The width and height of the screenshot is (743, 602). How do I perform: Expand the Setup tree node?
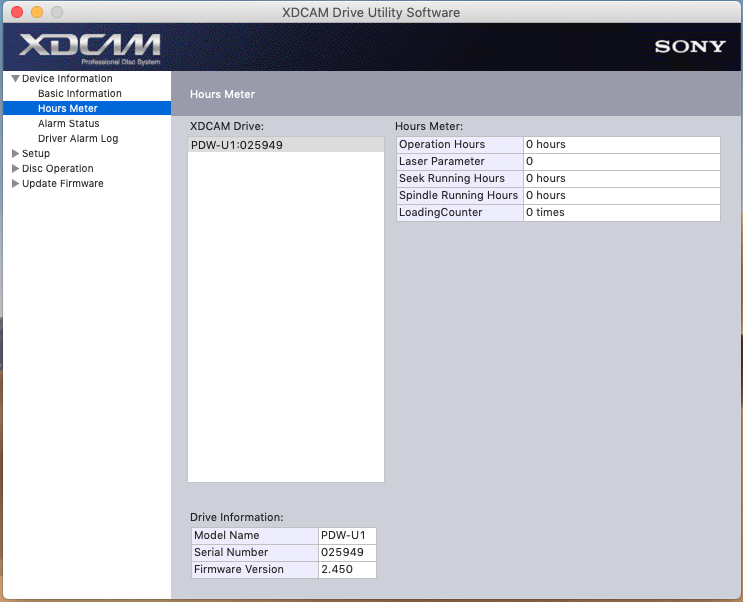[x=15, y=154]
